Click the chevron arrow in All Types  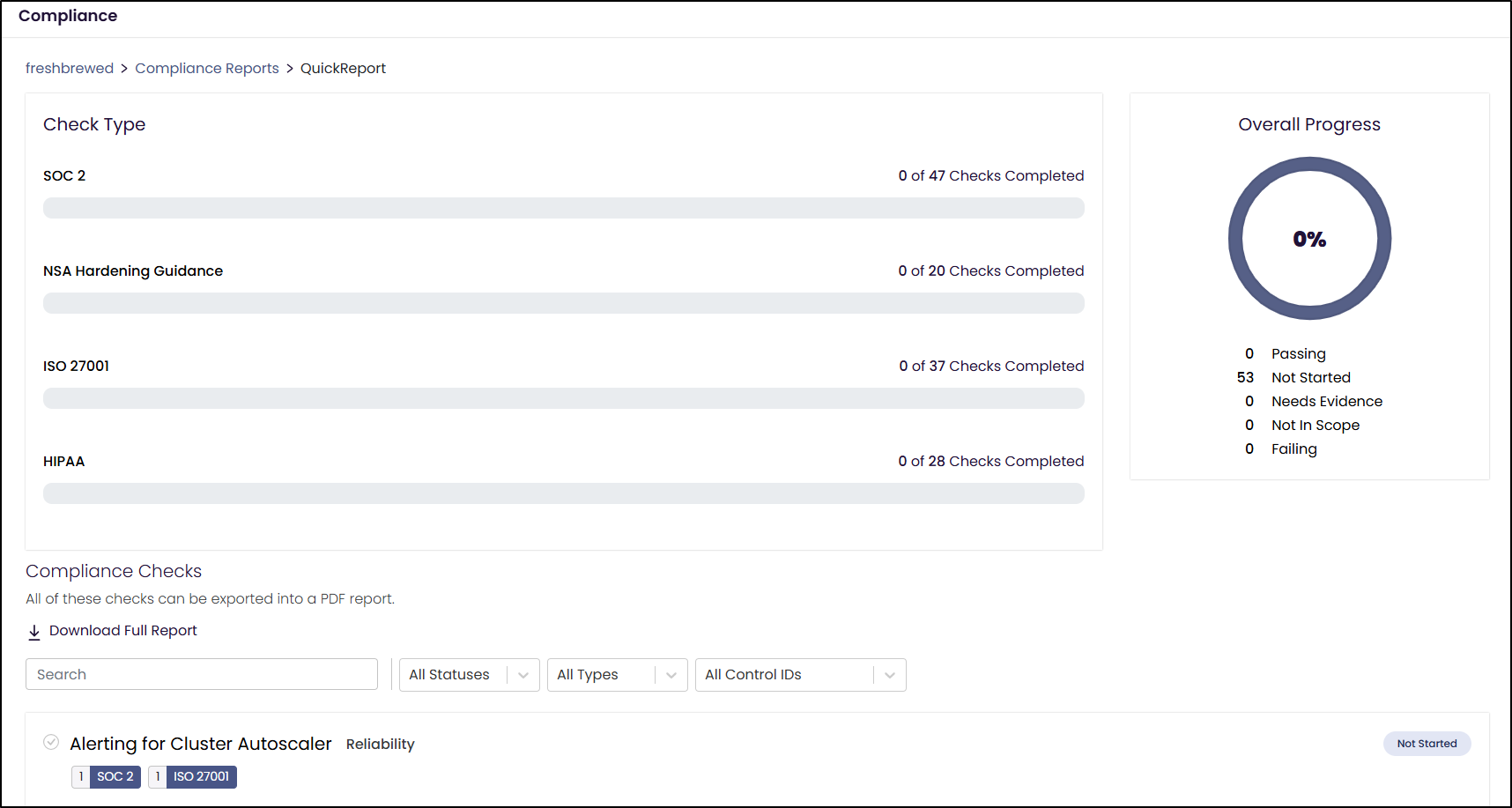point(671,676)
